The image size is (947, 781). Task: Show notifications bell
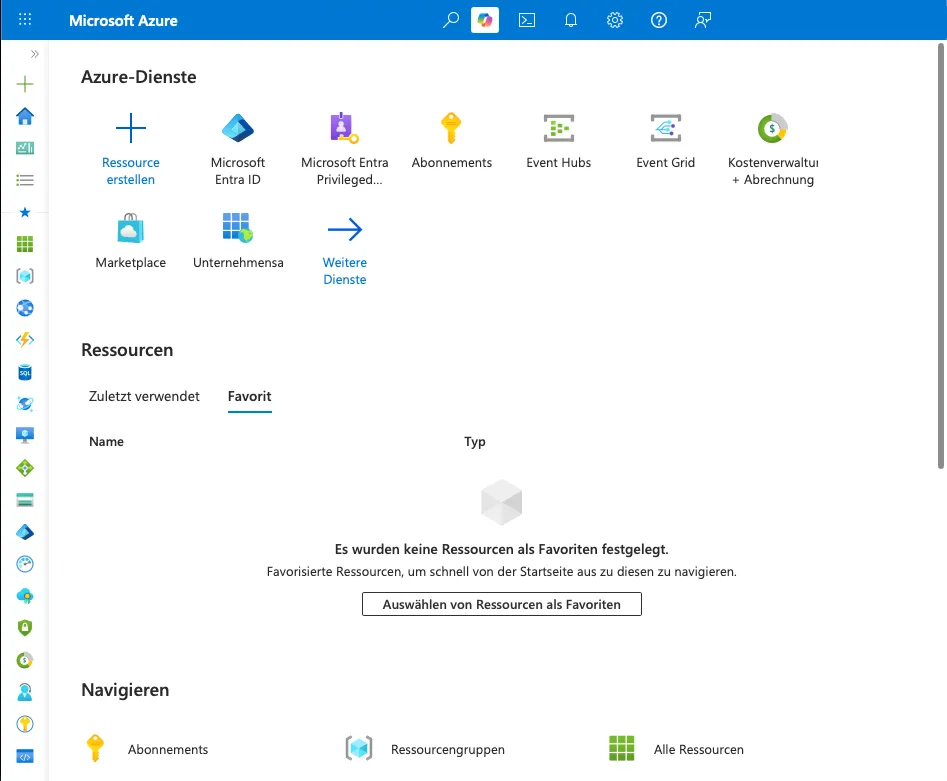[571, 20]
